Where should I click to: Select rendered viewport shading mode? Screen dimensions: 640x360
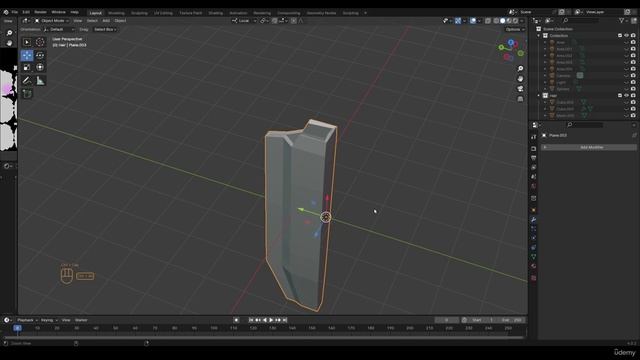tap(515, 20)
